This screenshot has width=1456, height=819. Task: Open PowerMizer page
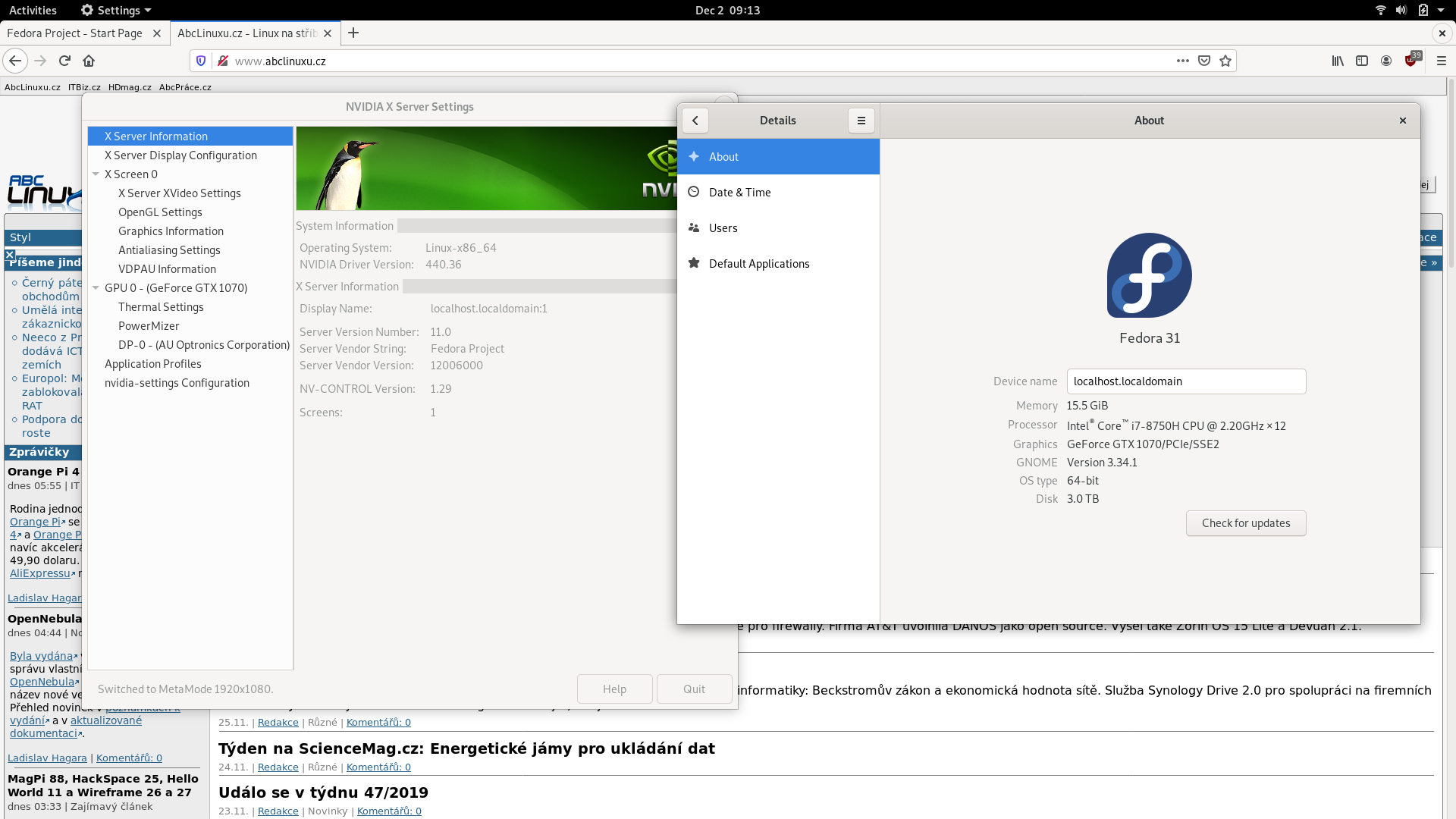[149, 326]
